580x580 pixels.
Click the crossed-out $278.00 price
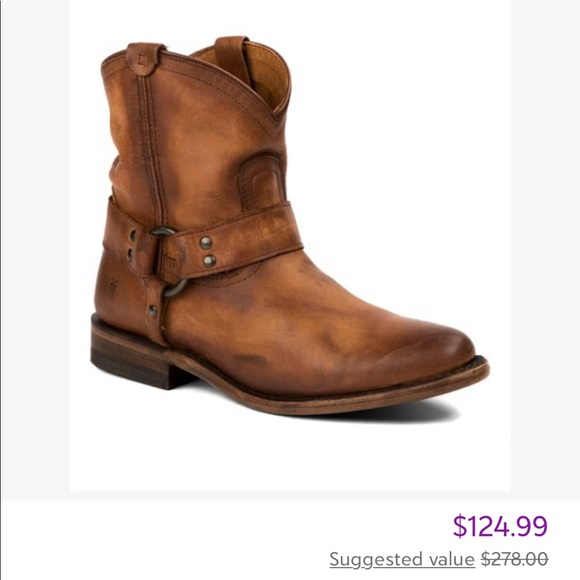[x=515, y=559]
